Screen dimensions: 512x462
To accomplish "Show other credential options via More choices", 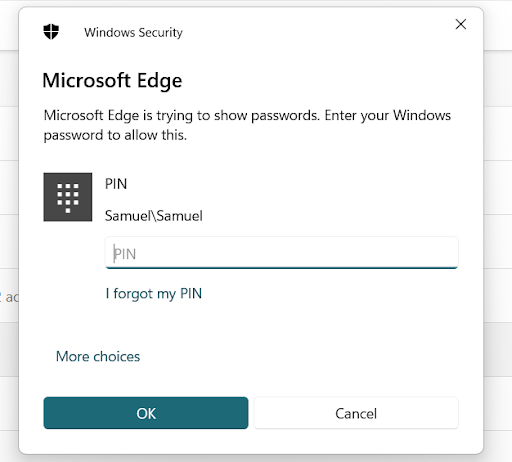I will (98, 356).
